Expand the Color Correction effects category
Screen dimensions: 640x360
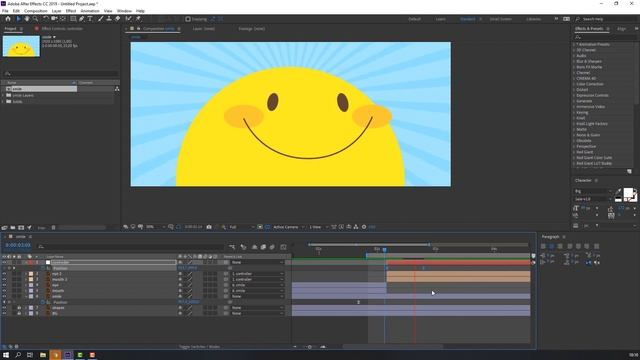click(x=574, y=84)
